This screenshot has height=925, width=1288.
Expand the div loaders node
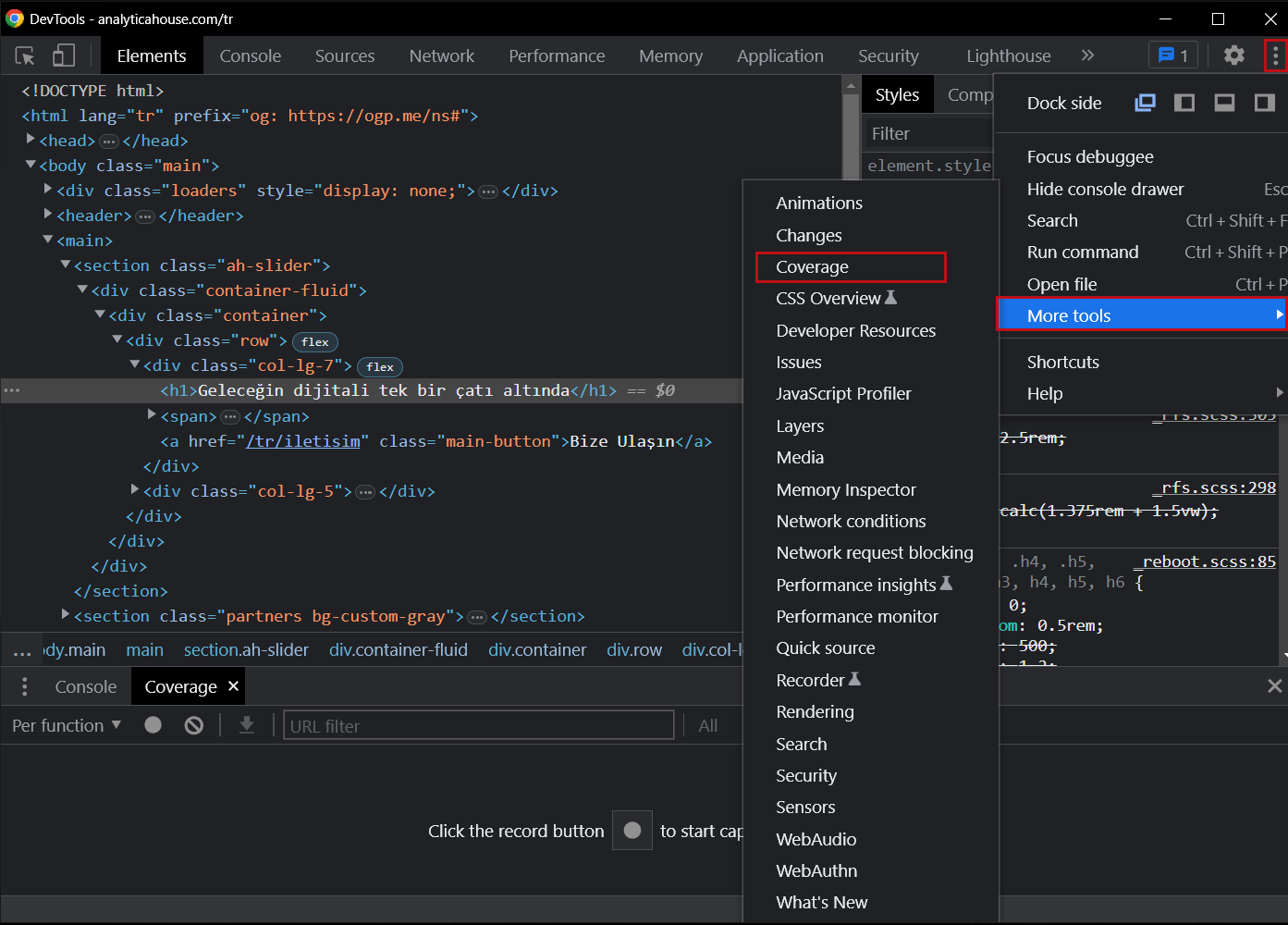48,189
